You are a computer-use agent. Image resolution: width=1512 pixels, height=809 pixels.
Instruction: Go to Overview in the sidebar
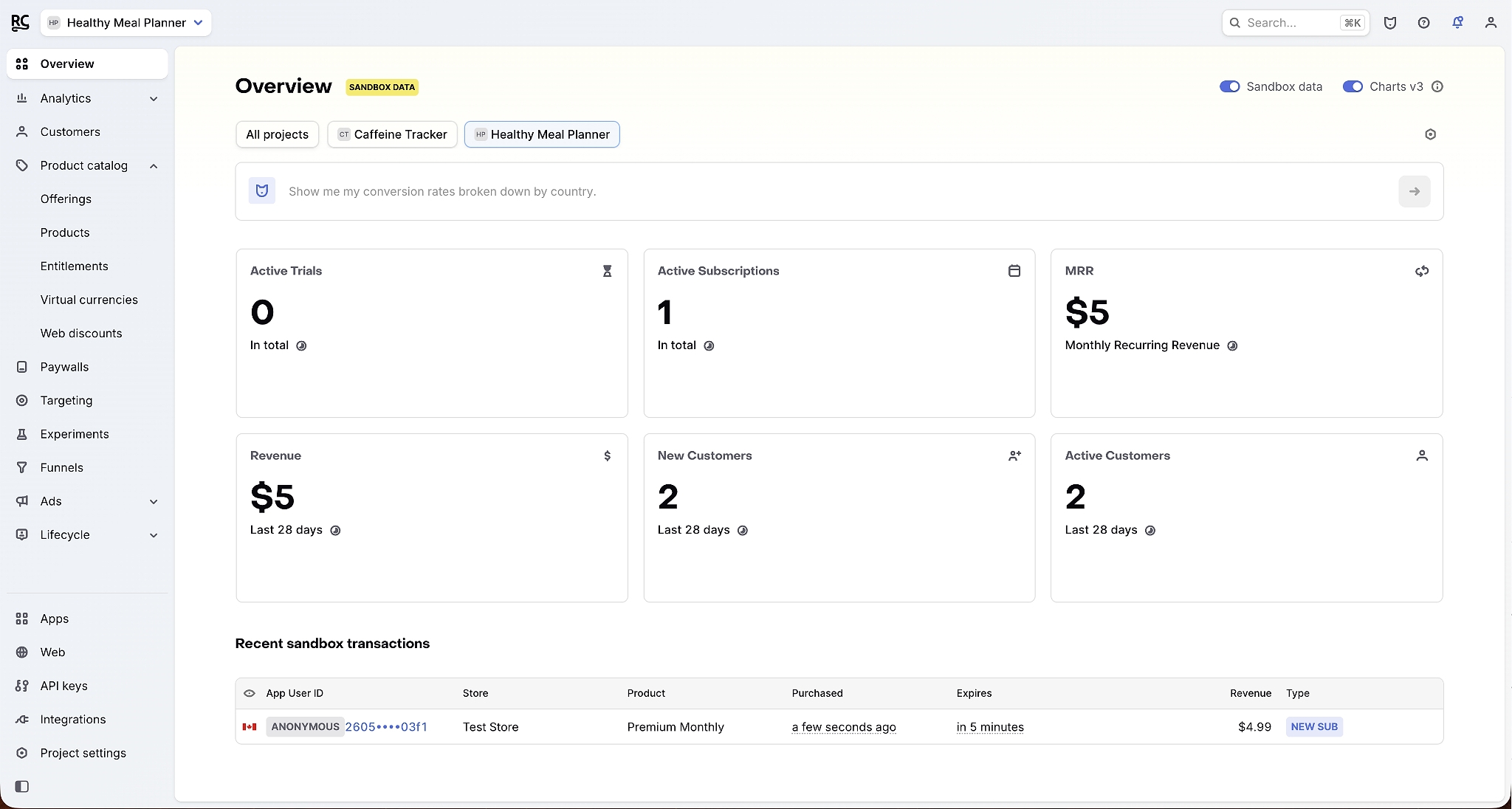87,63
